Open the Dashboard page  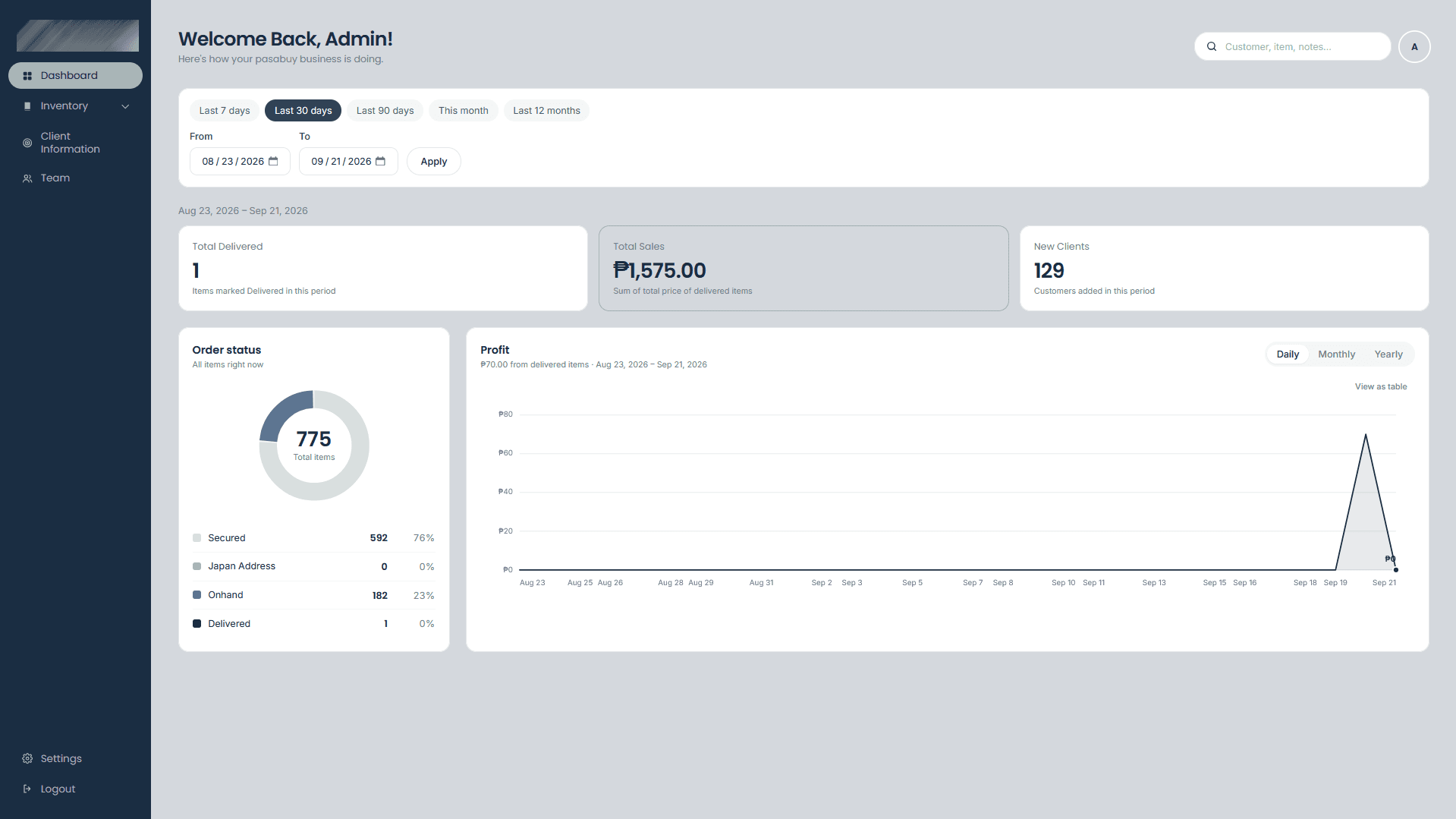click(75, 76)
